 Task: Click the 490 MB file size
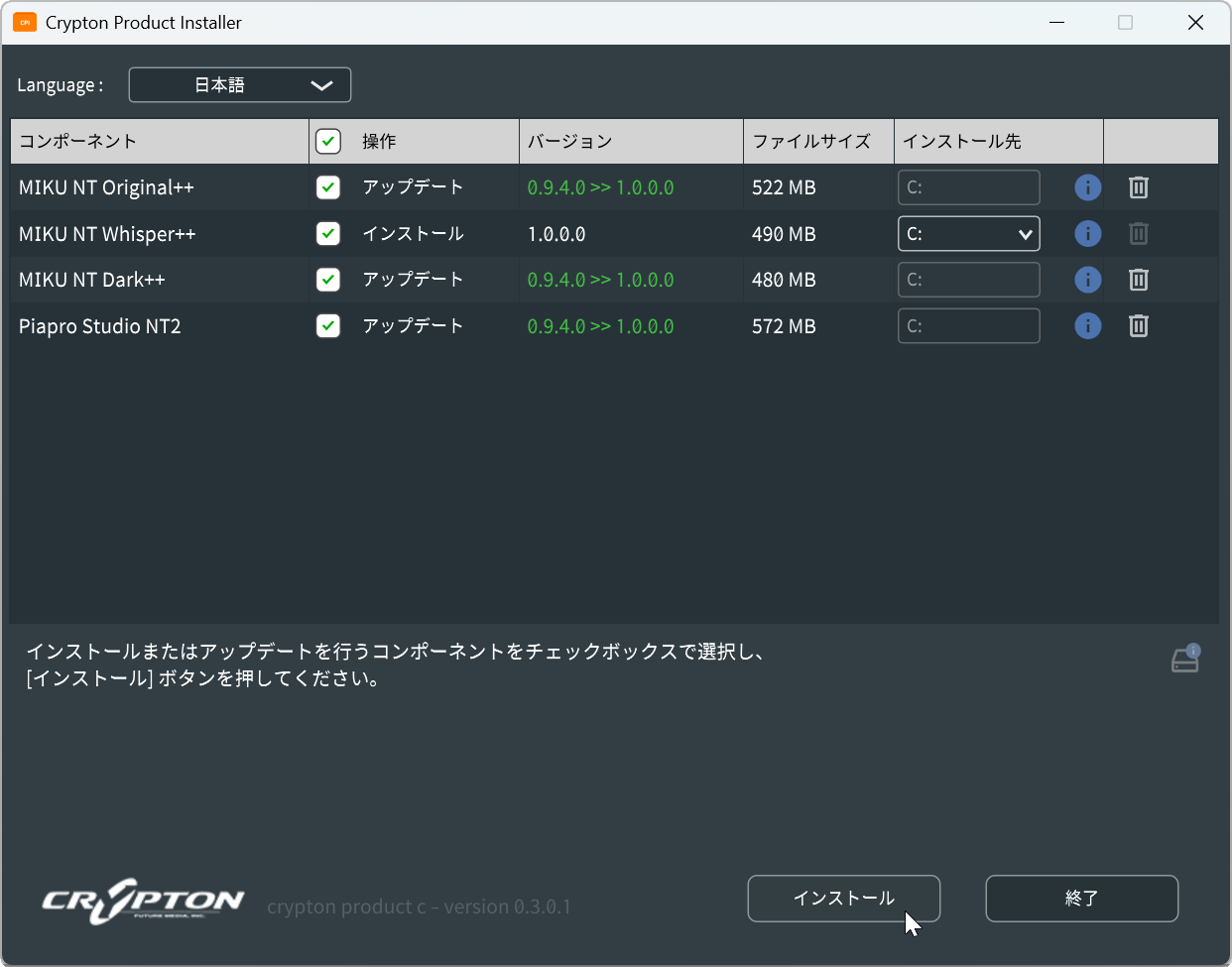pos(784,234)
